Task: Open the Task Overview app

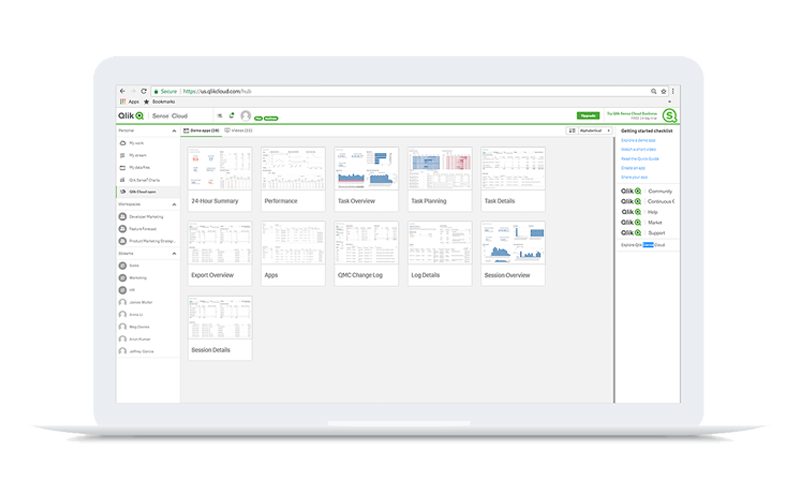Action: pos(366,179)
